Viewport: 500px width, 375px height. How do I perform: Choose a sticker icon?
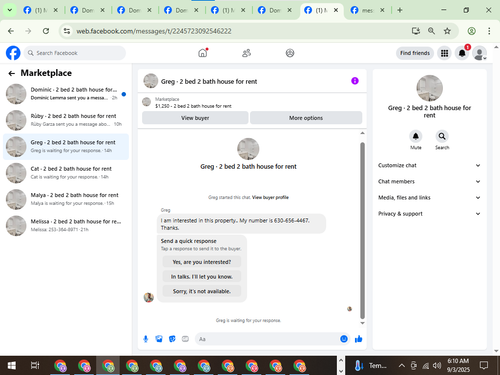coord(172,339)
